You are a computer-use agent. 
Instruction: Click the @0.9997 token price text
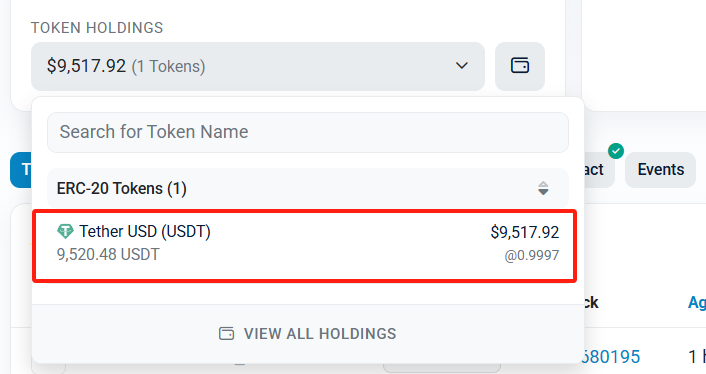532,256
